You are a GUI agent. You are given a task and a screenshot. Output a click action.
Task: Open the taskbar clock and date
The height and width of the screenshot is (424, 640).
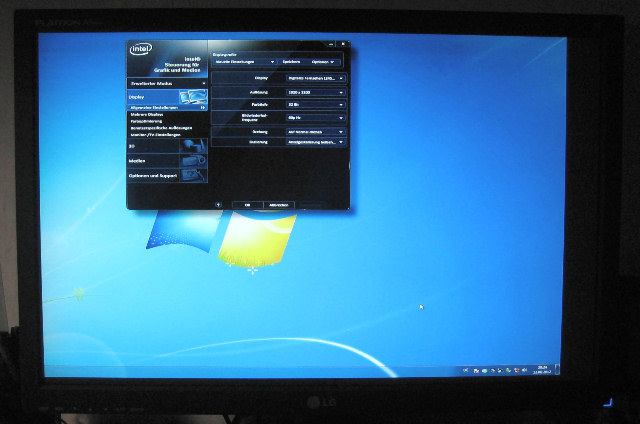542,369
